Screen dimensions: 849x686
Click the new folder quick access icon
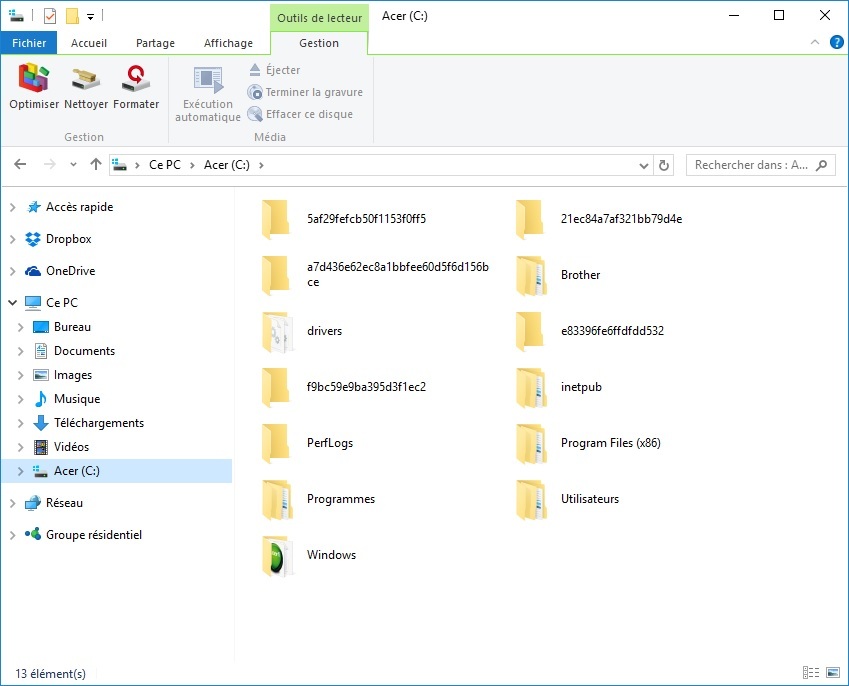point(72,16)
